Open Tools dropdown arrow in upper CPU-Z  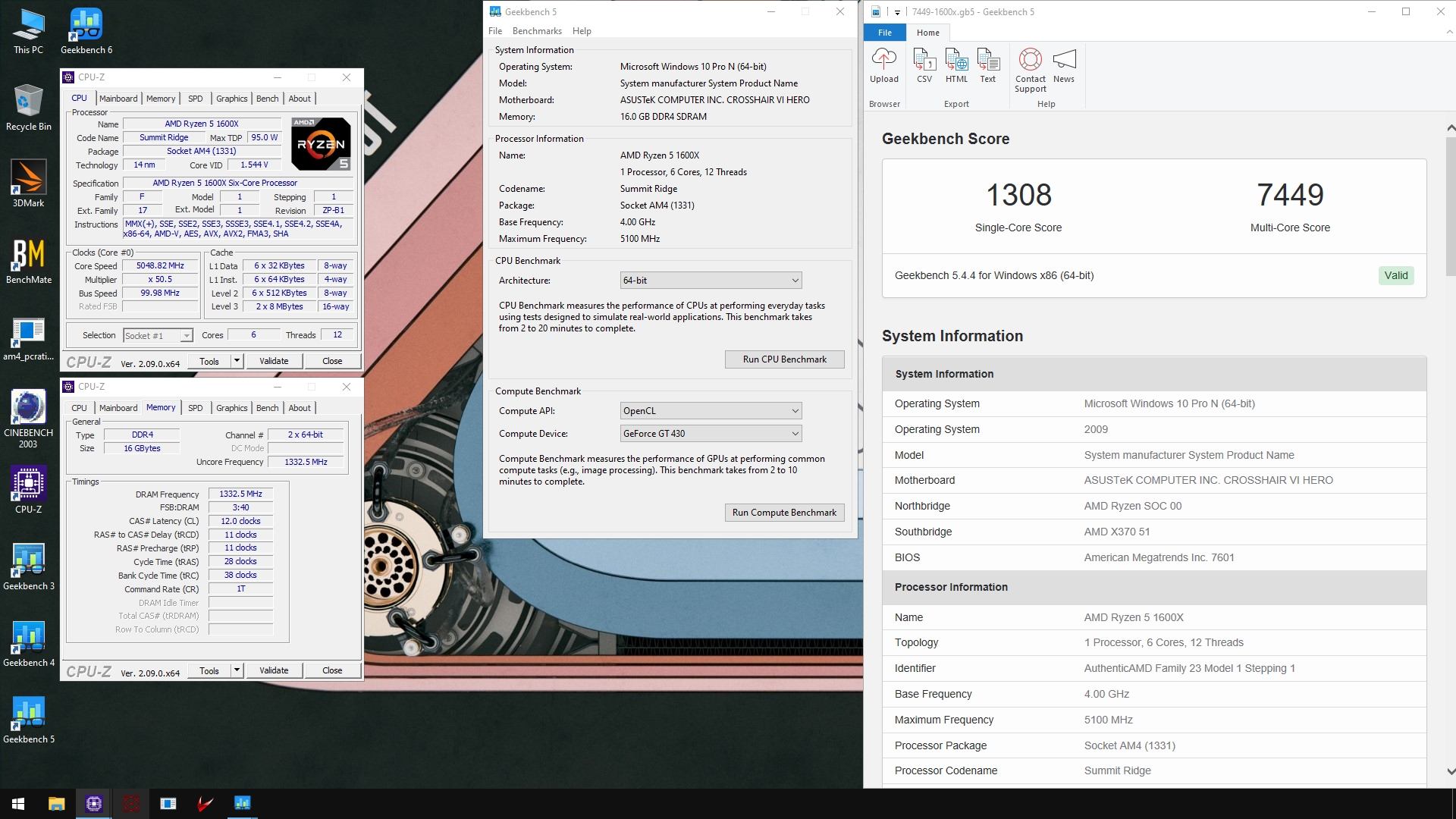pos(237,361)
